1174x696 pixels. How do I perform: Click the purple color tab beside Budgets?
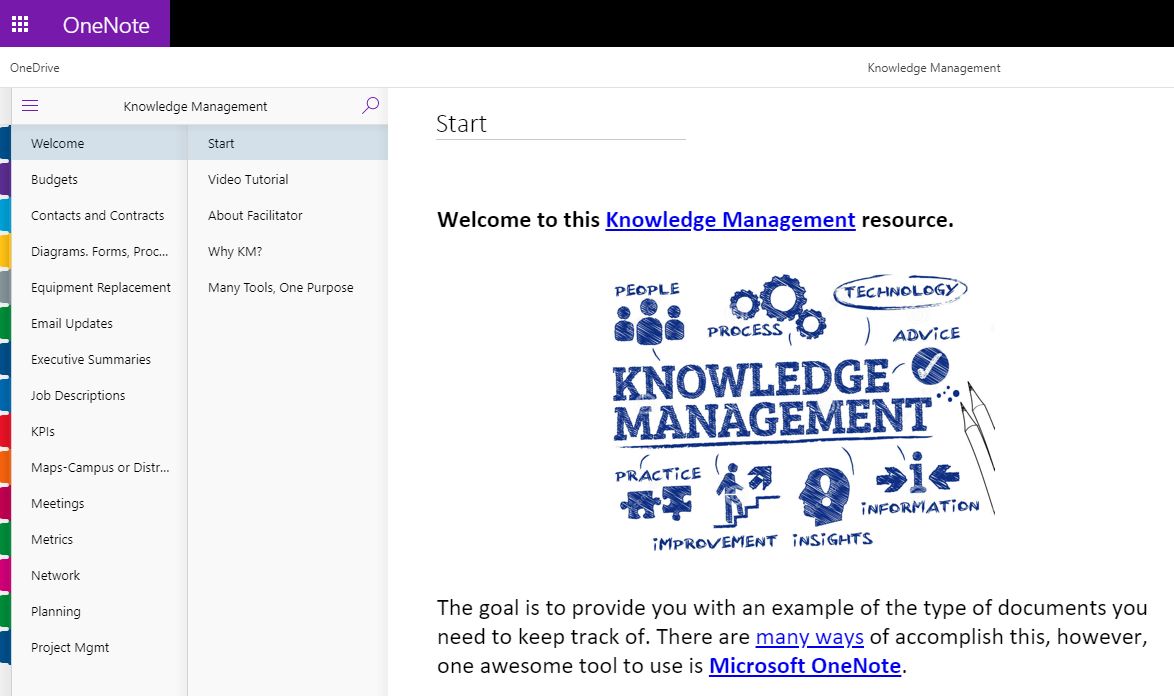click(x=5, y=179)
